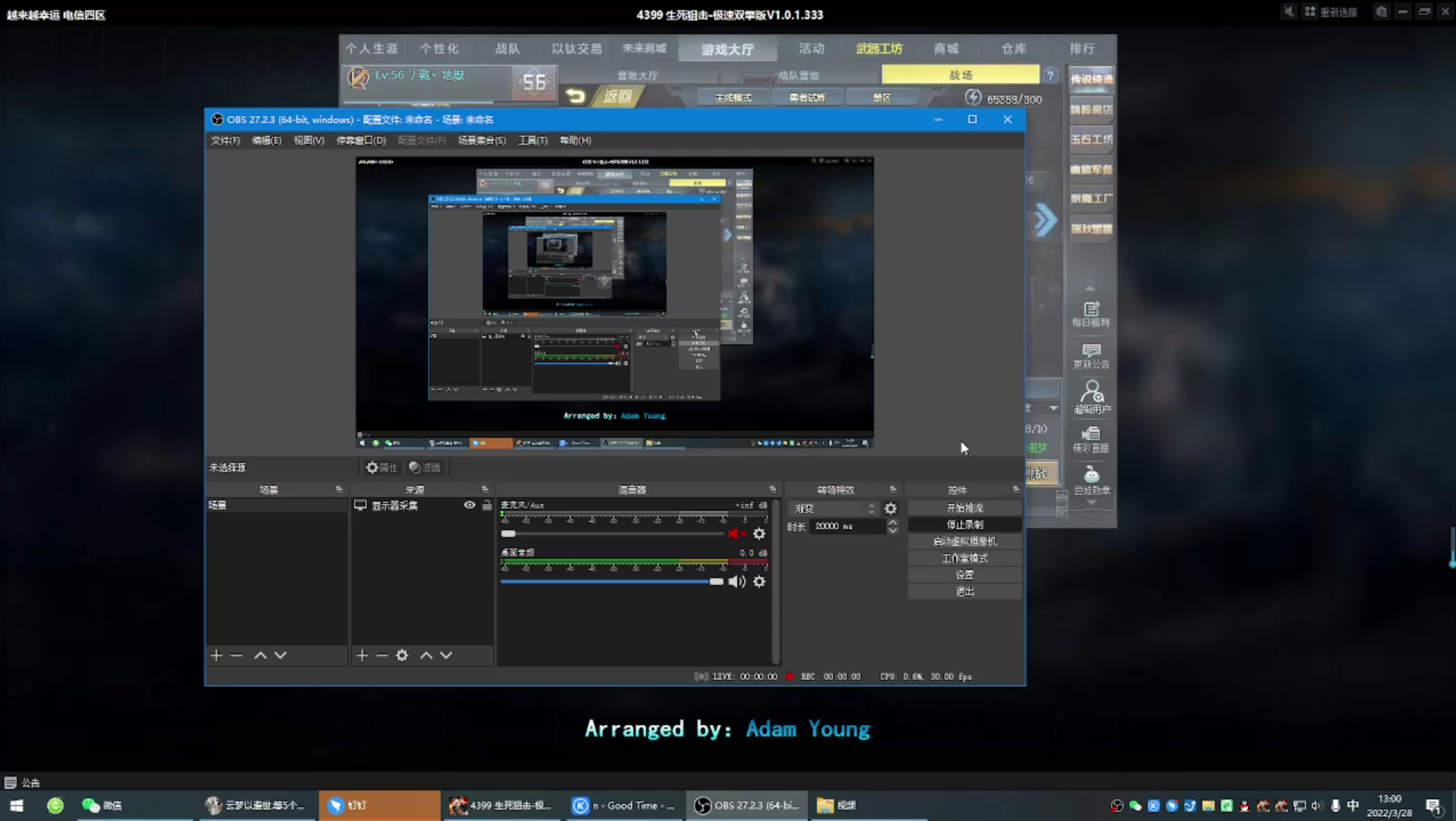Expand the game sidebar list up arrow

pos(1090,288)
